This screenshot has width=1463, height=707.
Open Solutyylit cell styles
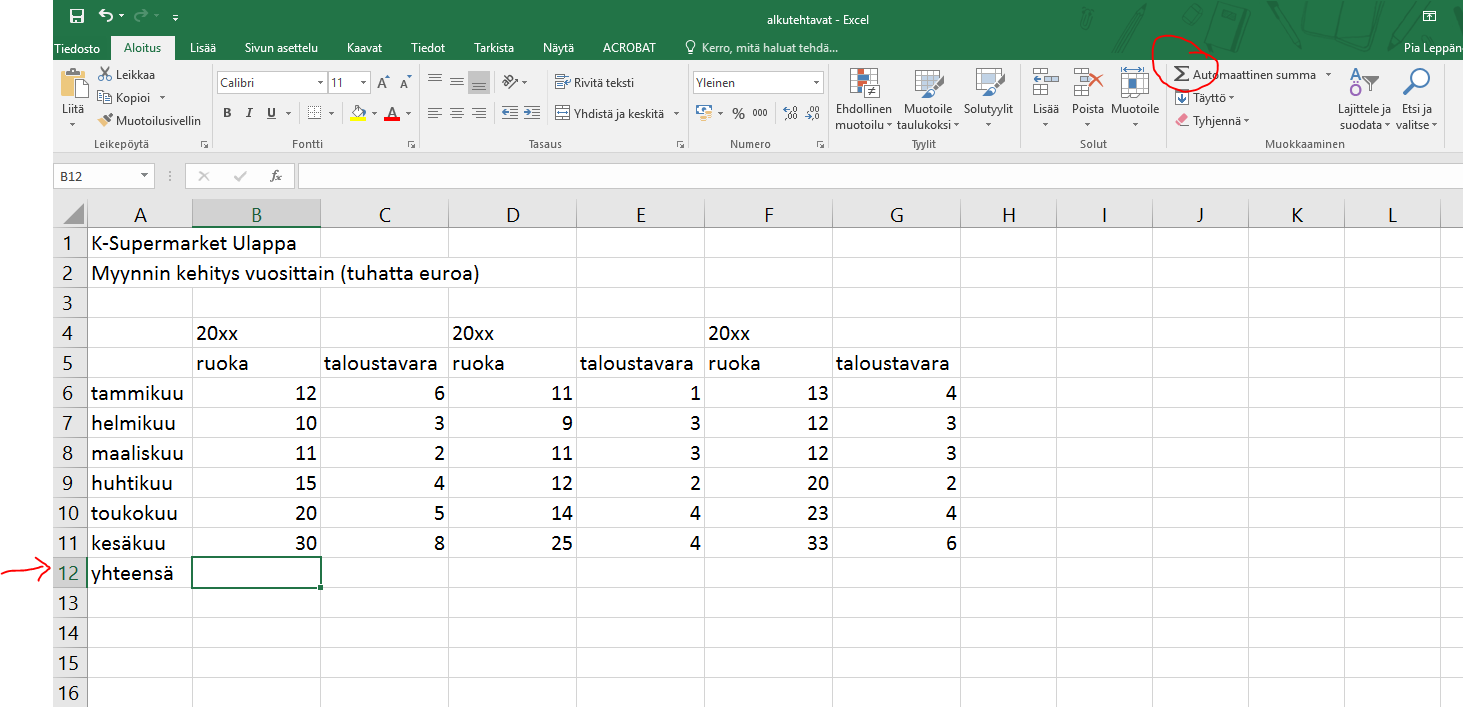click(x=988, y=100)
